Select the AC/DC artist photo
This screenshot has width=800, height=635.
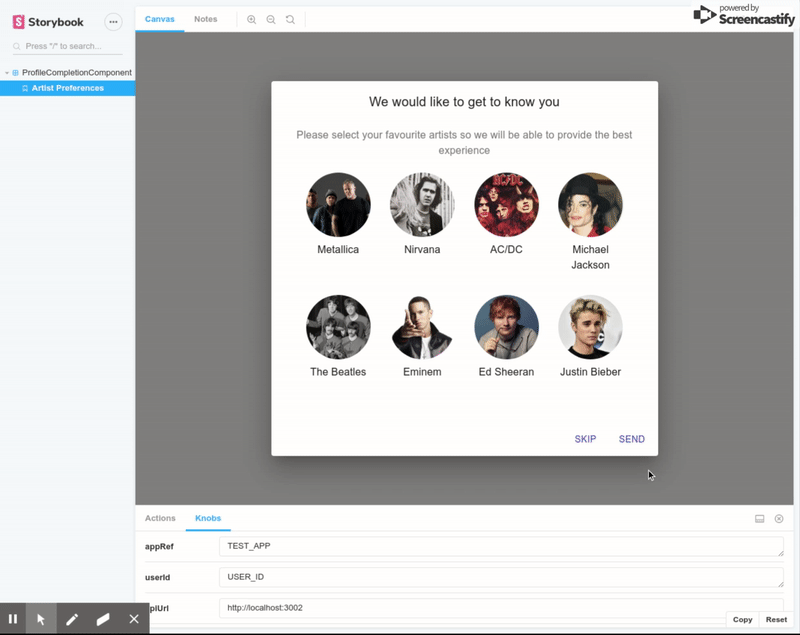point(506,205)
